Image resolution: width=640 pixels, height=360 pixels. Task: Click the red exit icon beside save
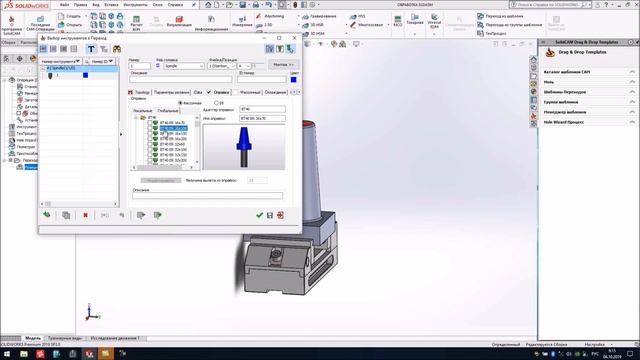pyautogui.click(x=280, y=215)
